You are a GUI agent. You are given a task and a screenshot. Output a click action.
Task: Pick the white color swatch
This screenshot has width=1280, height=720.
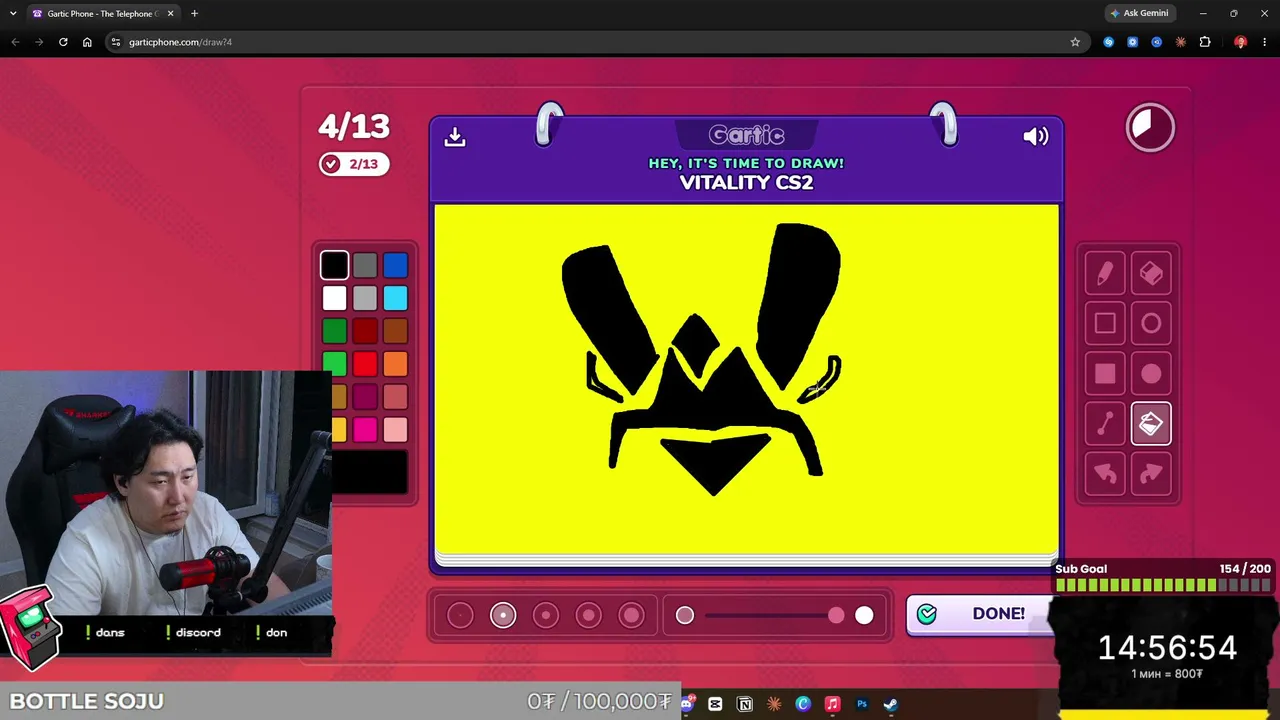[x=335, y=298]
